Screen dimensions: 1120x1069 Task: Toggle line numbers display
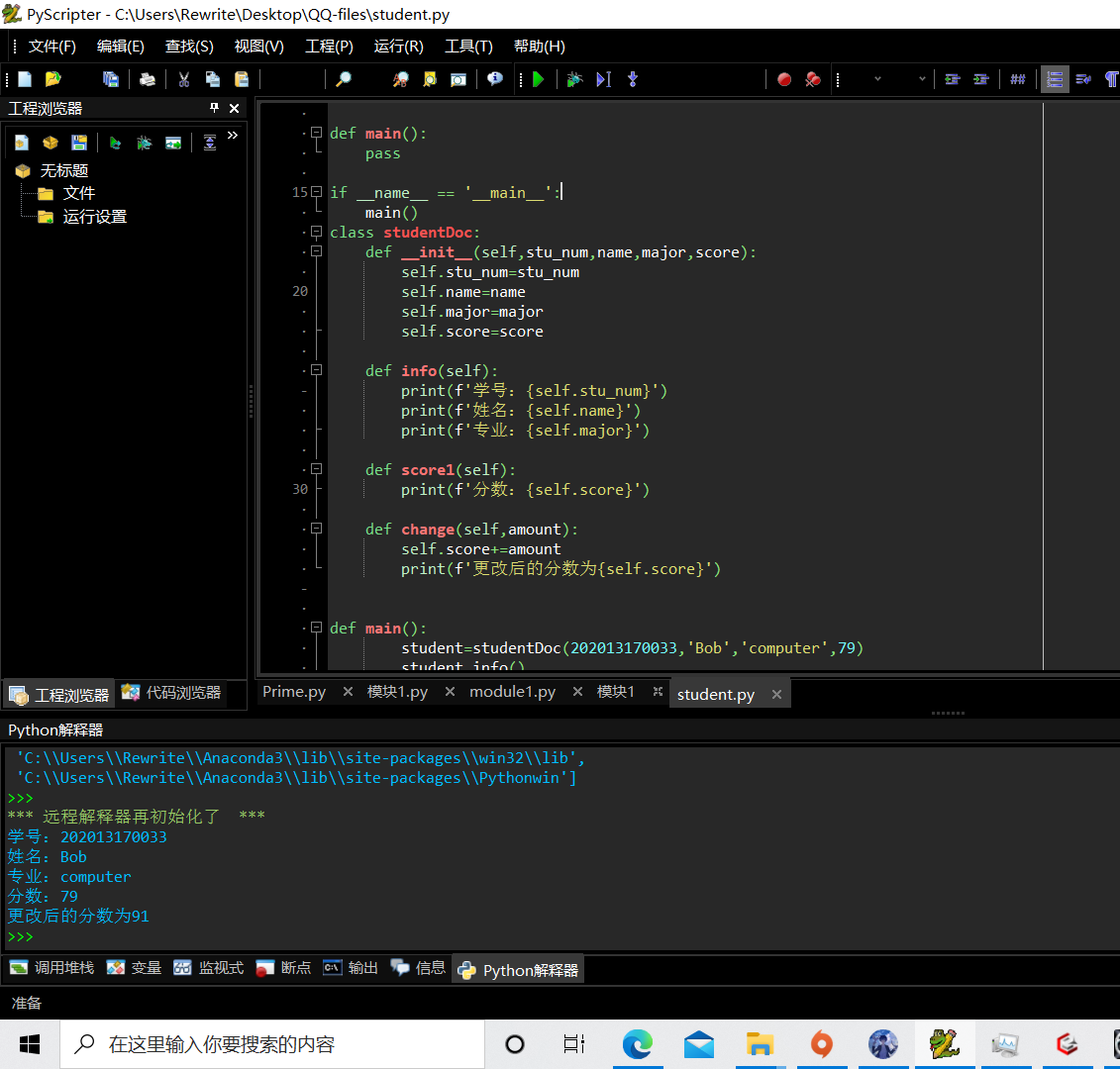pos(1055,79)
